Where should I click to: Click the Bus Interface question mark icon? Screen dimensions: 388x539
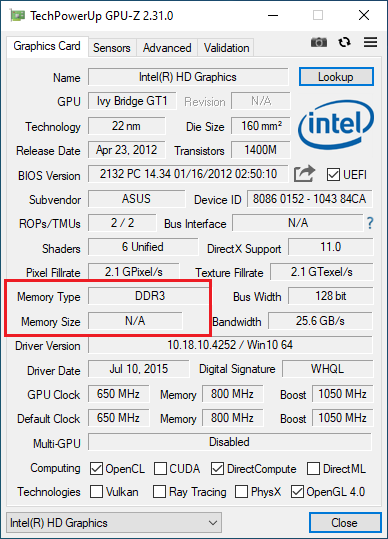coord(370,223)
